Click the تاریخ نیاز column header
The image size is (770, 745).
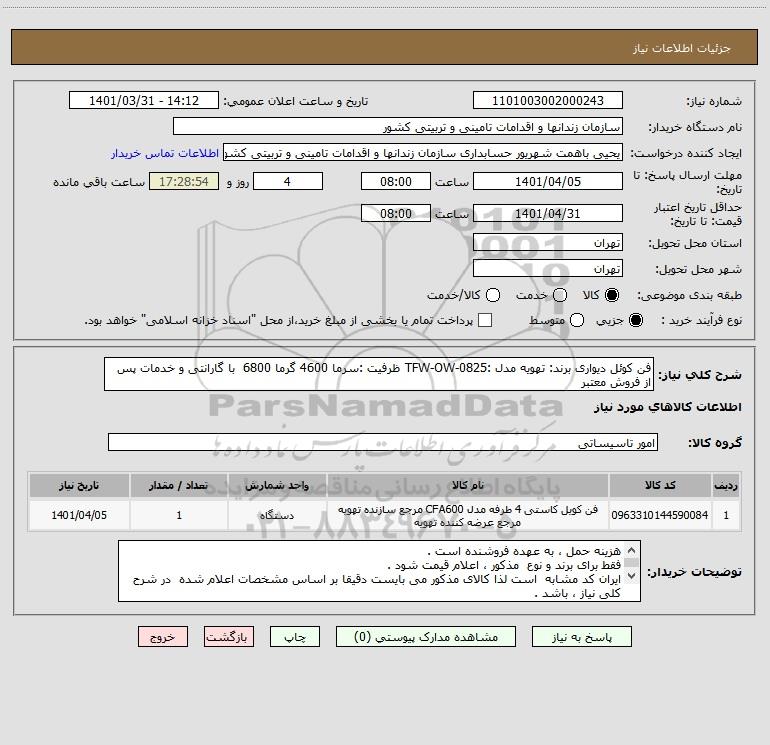pos(79,486)
